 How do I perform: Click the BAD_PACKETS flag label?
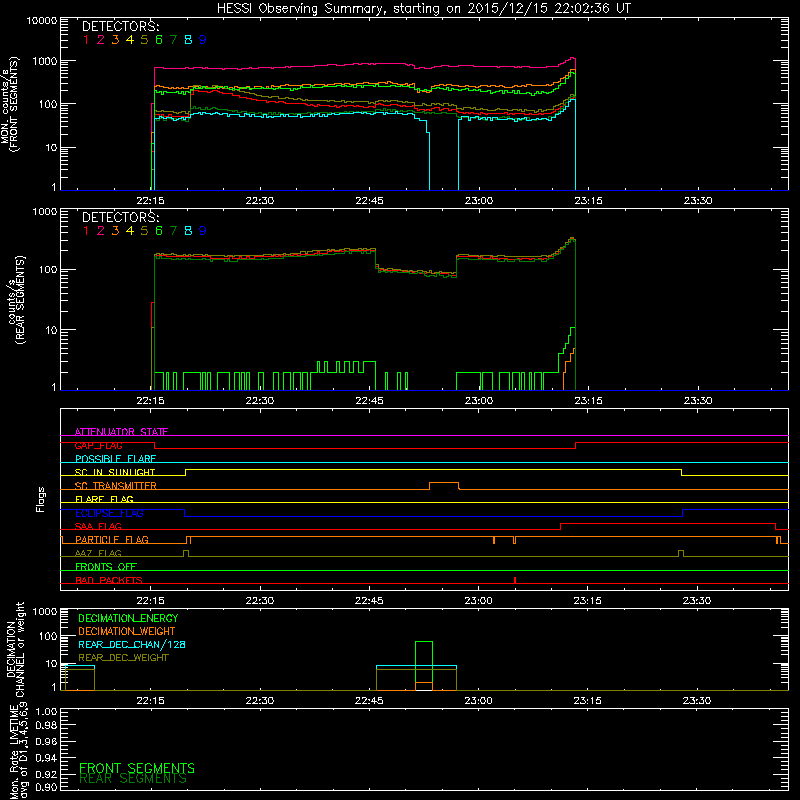109,580
